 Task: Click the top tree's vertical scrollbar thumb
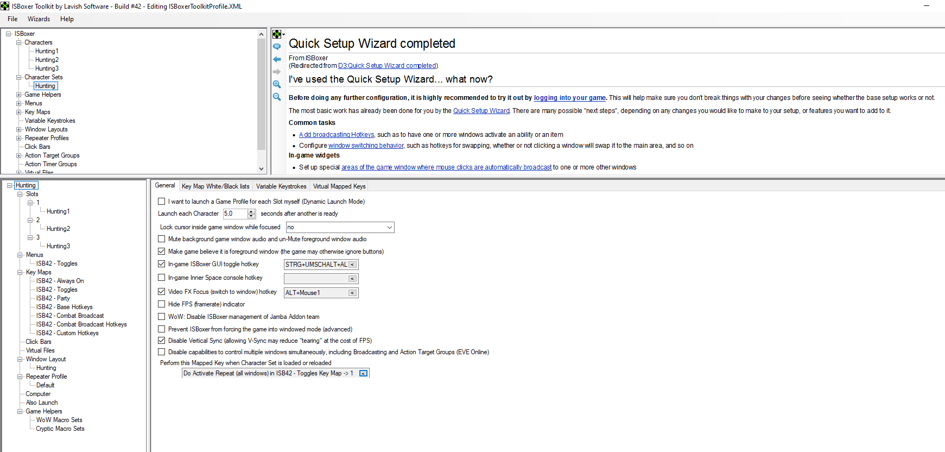point(261,92)
